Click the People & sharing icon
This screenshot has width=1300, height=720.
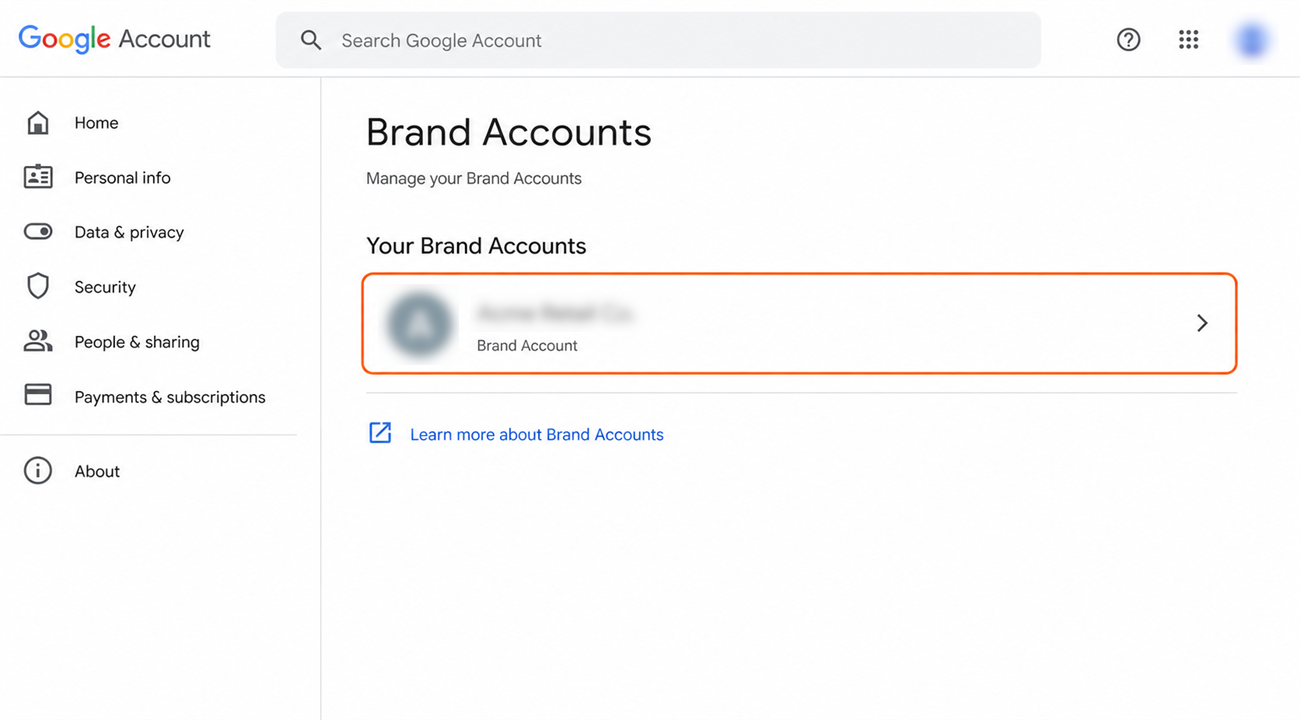[38, 341]
